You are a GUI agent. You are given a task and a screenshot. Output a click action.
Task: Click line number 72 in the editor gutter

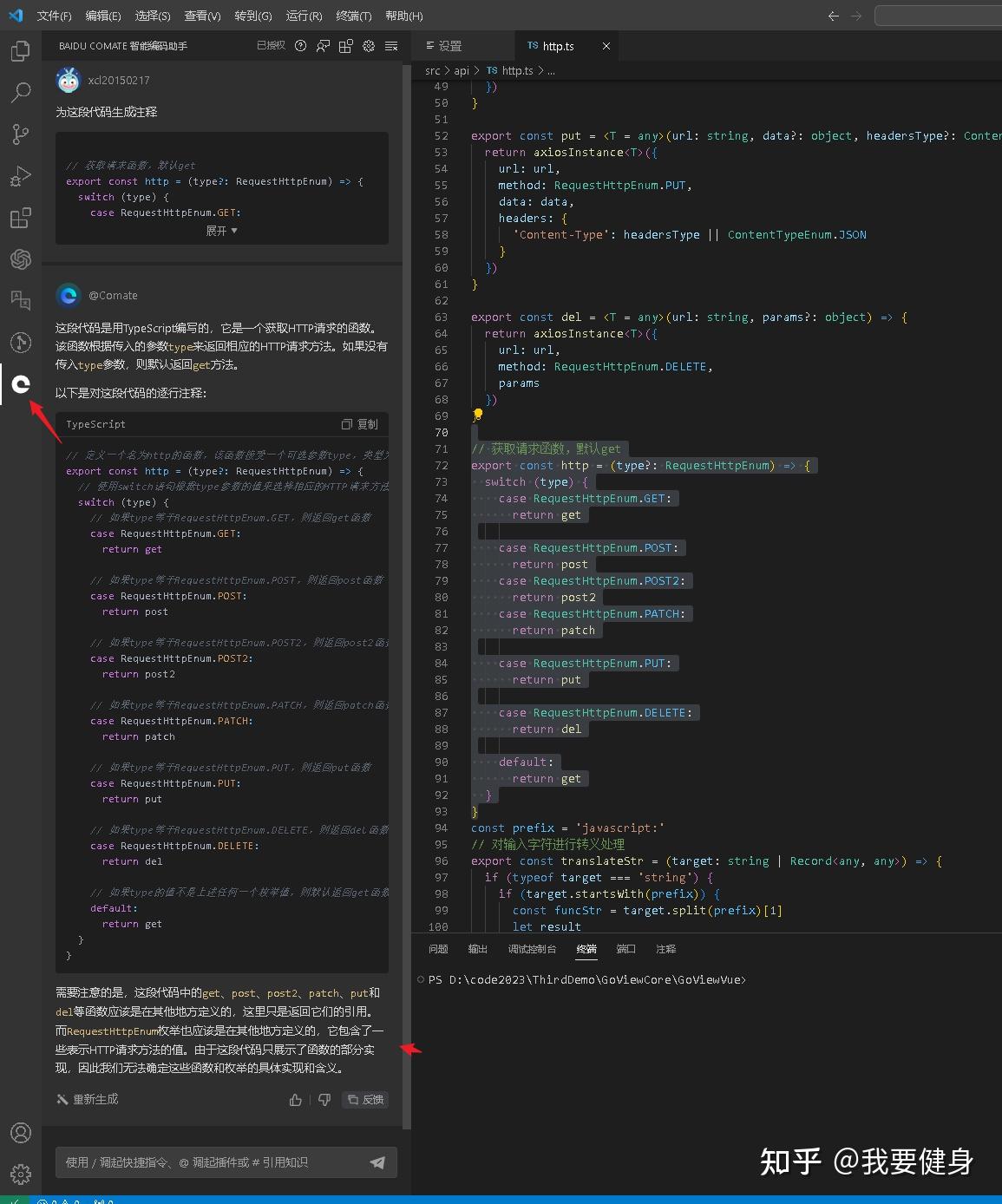point(442,466)
